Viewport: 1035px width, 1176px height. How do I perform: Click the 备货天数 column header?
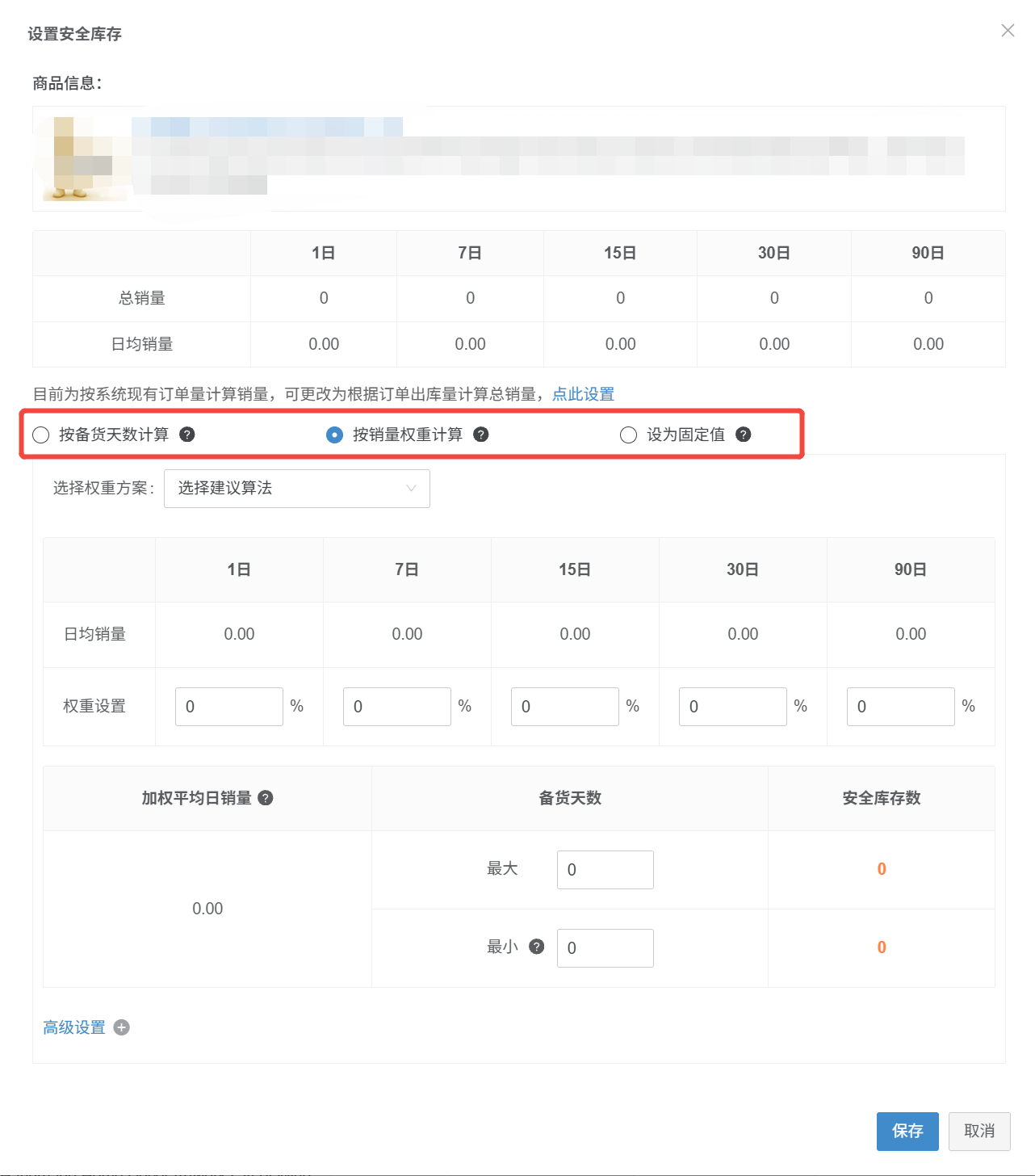[x=570, y=798]
